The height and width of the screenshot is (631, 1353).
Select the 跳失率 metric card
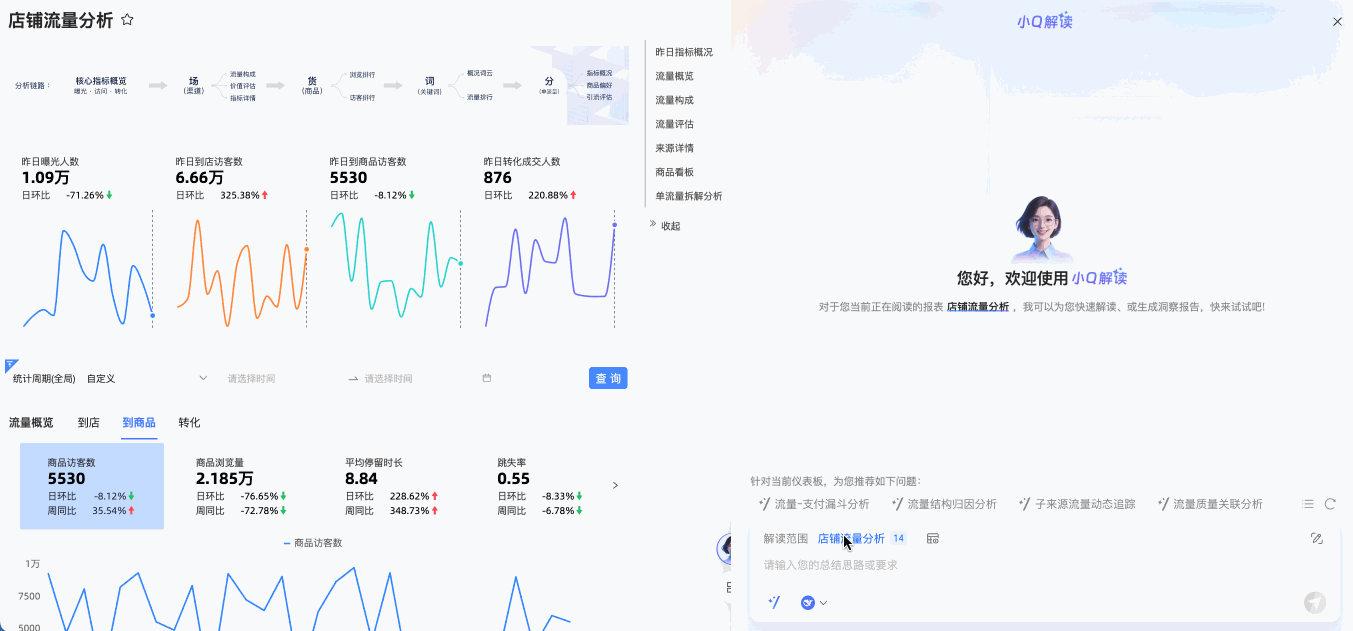click(x=540, y=486)
